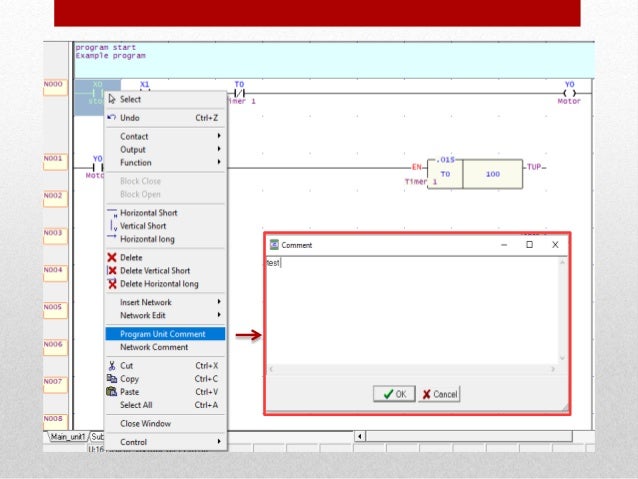Select Delete Horizontal long

click(x=165, y=284)
